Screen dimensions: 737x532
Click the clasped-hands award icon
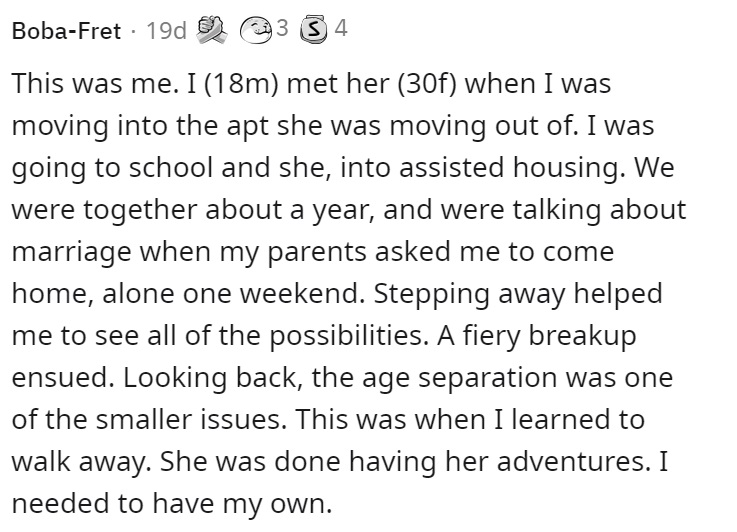211,30
